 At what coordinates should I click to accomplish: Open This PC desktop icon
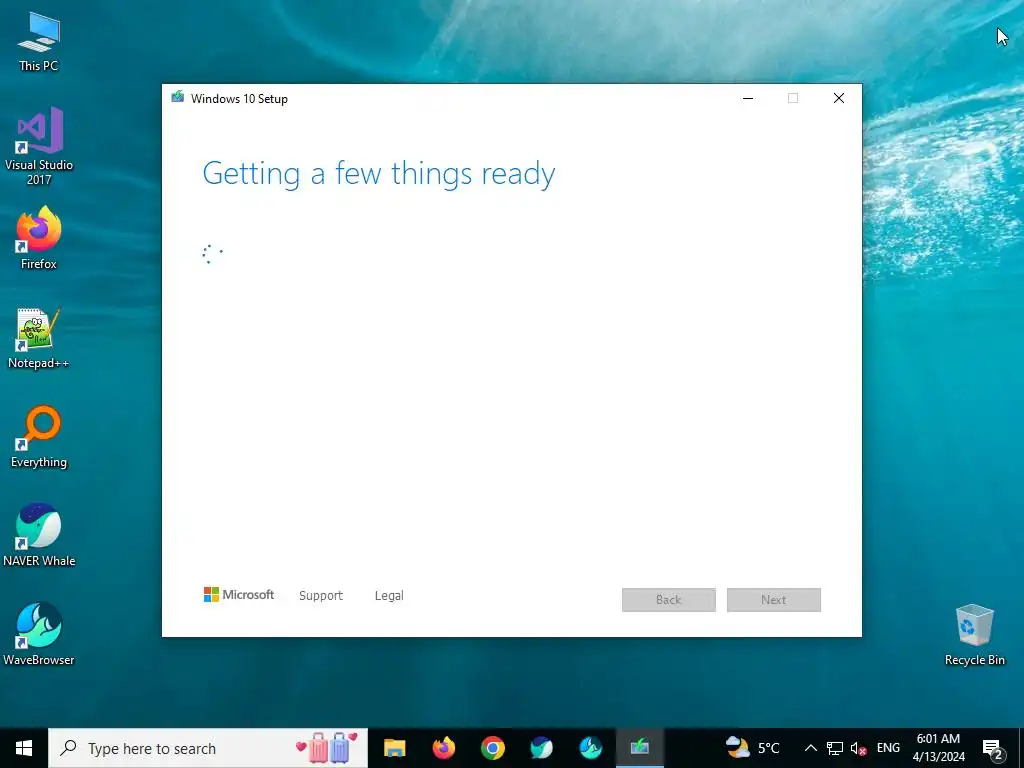point(39,40)
